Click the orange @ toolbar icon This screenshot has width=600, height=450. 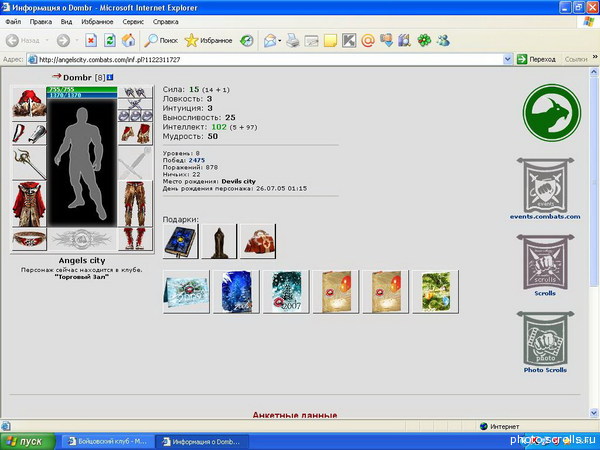pos(368,40)
